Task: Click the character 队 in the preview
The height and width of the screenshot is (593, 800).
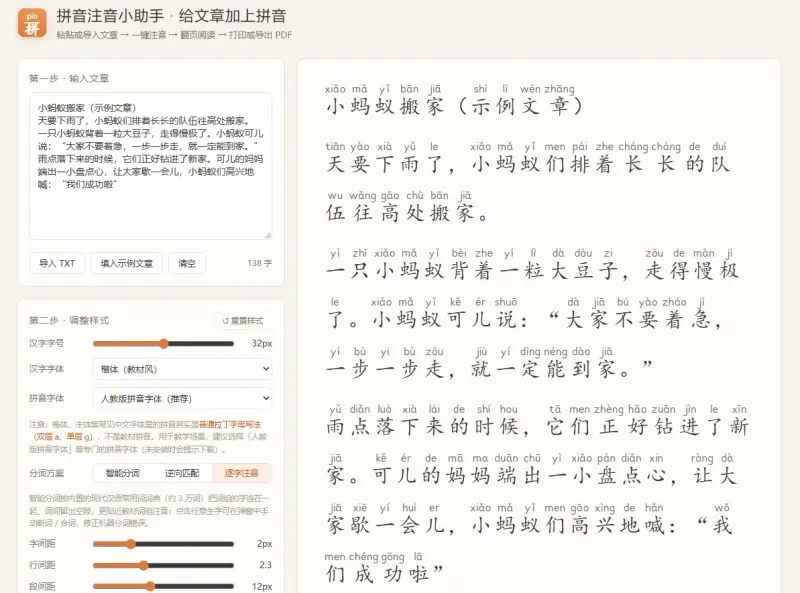Action: (x=719, y=164)
